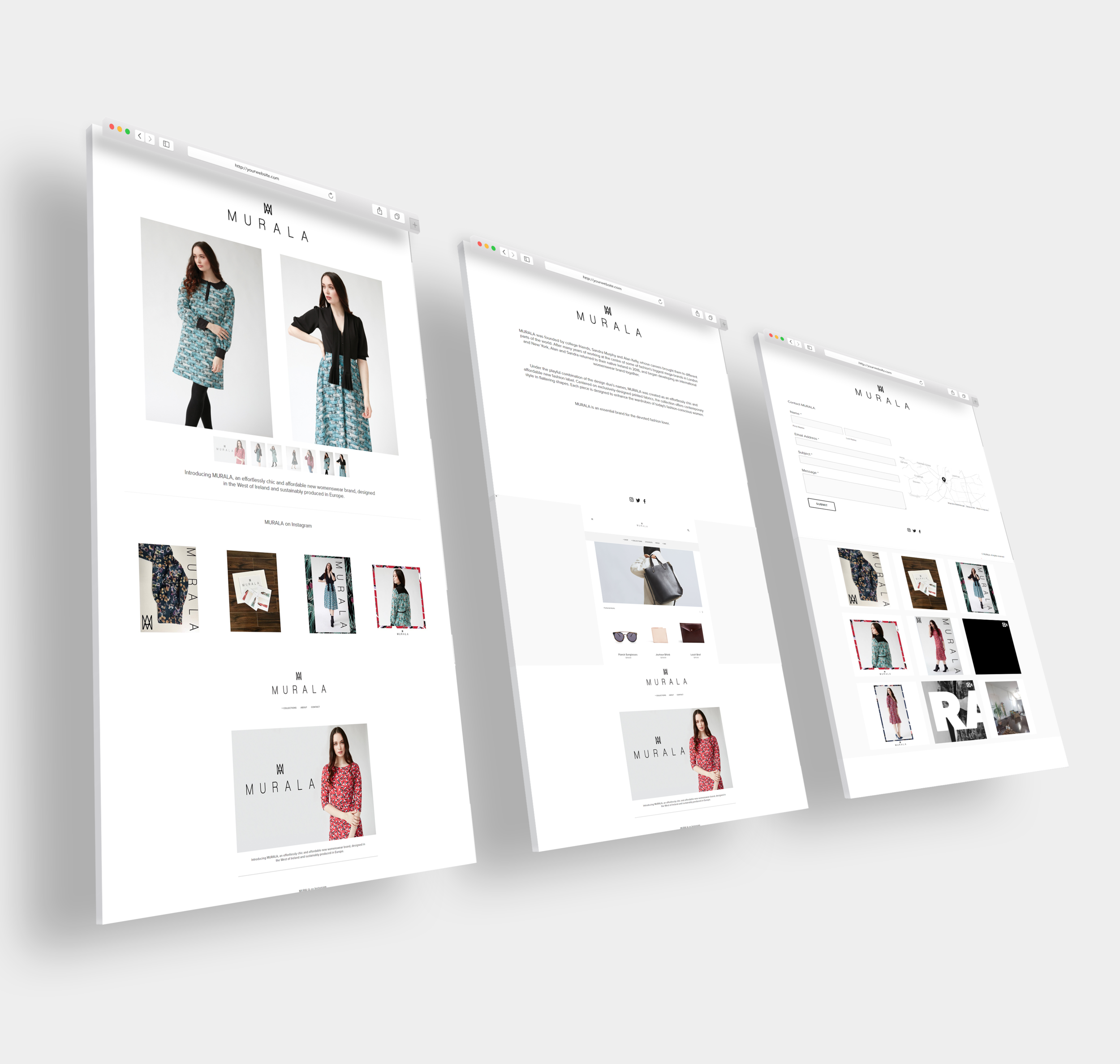Image resolution: width=1120 pixels, height=1064 pixels.
Task: Reload page in the right browser window
Action: coord(921,383)
